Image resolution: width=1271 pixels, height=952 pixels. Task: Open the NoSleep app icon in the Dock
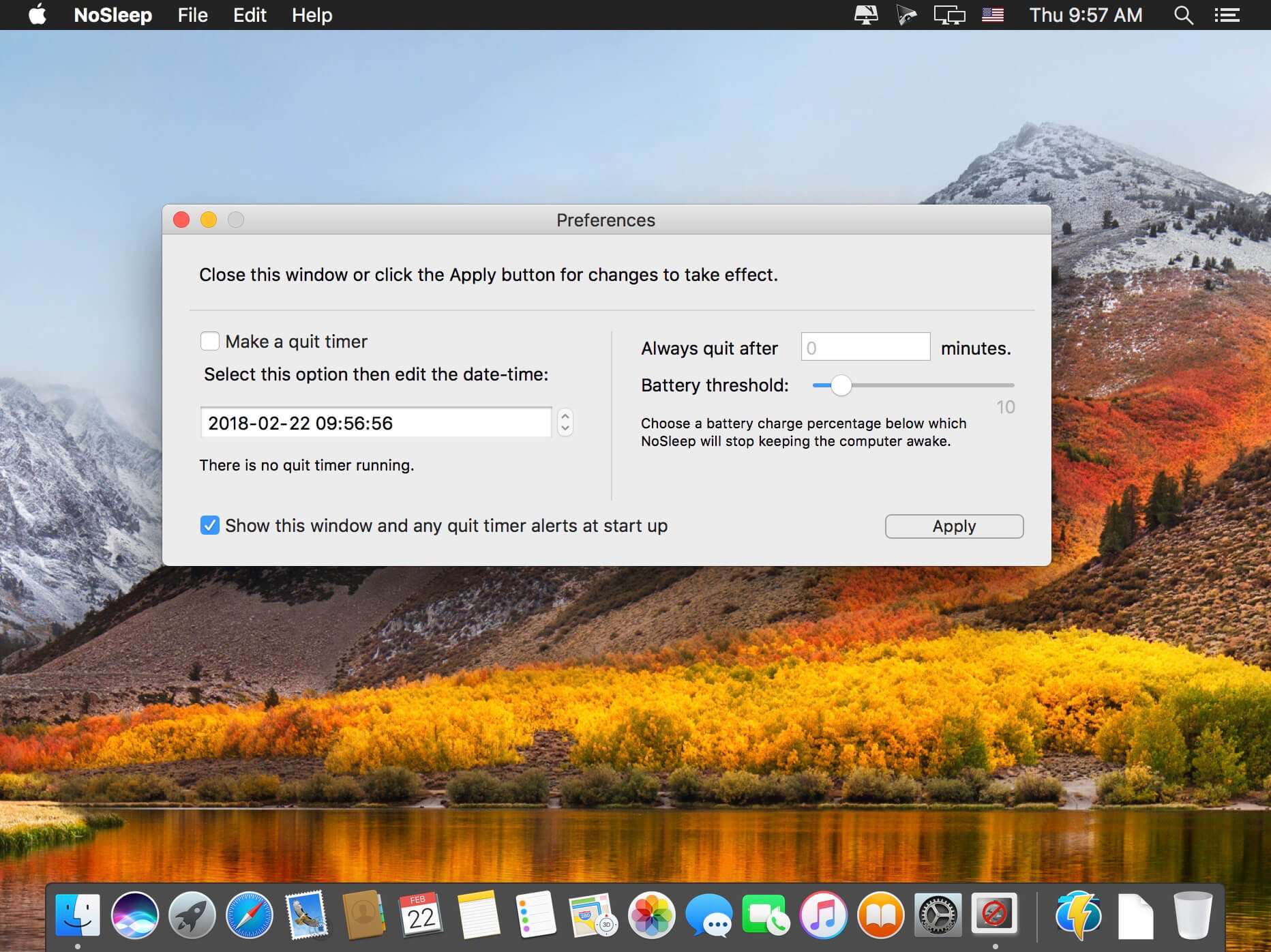(994, 914)
